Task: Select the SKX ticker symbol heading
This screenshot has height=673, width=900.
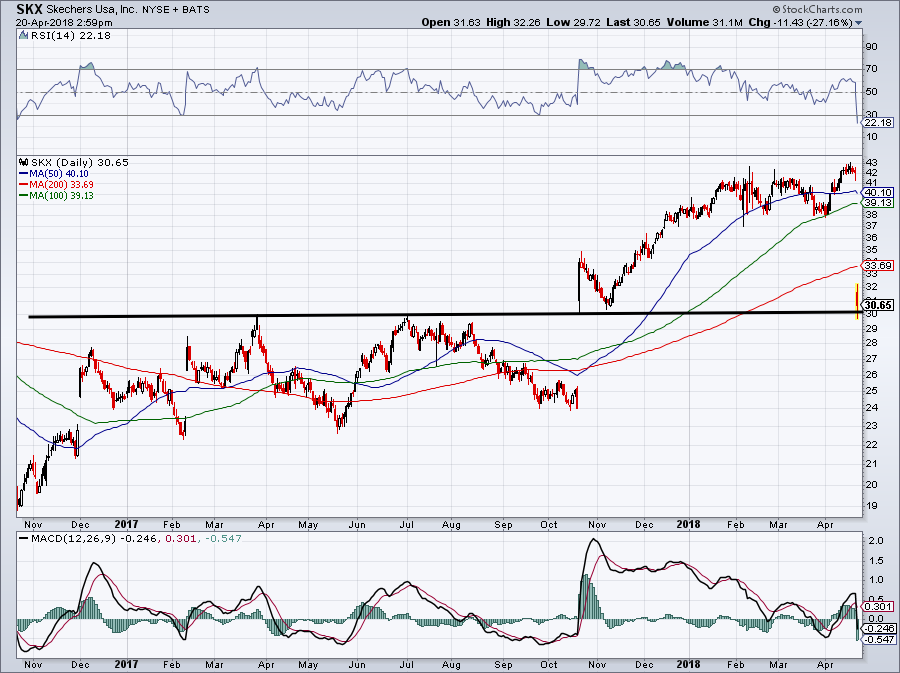Action: pyautogui.click(x=29, y=9)
